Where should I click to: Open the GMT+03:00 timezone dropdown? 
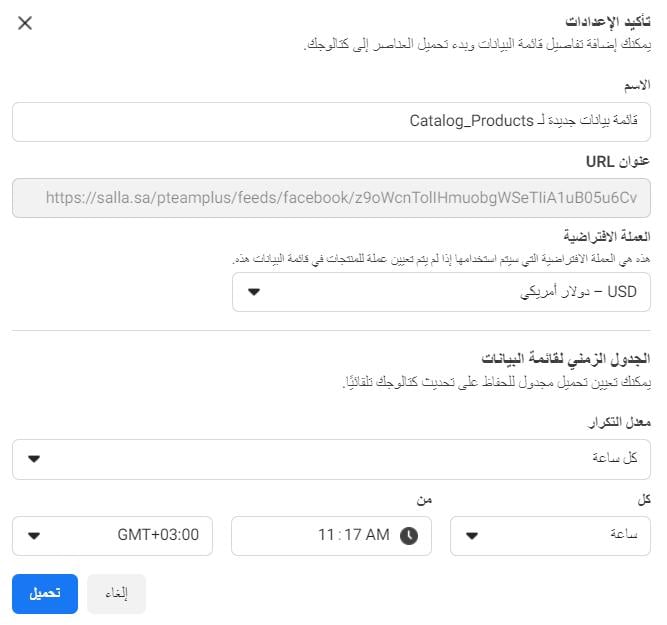click(112, 536)
